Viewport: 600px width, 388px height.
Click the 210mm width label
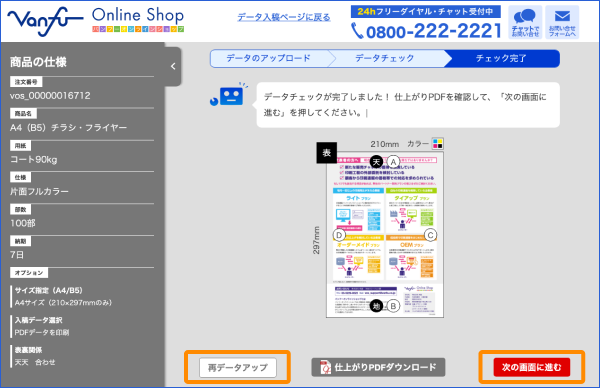[x=384, y=144]
